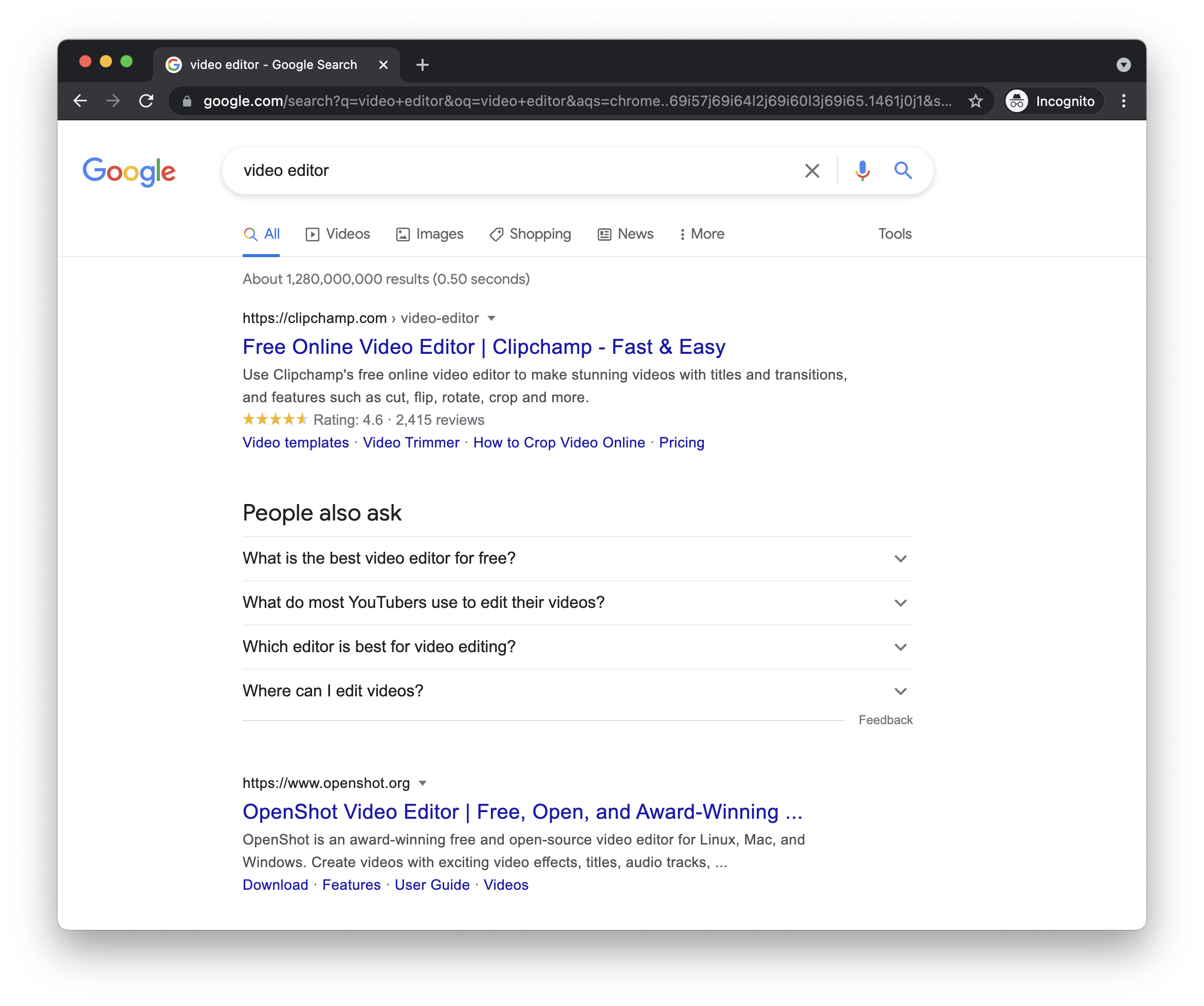Expand "Where can I edit videos?" question
1204x1006 pixels.
(x=900, y=691)
